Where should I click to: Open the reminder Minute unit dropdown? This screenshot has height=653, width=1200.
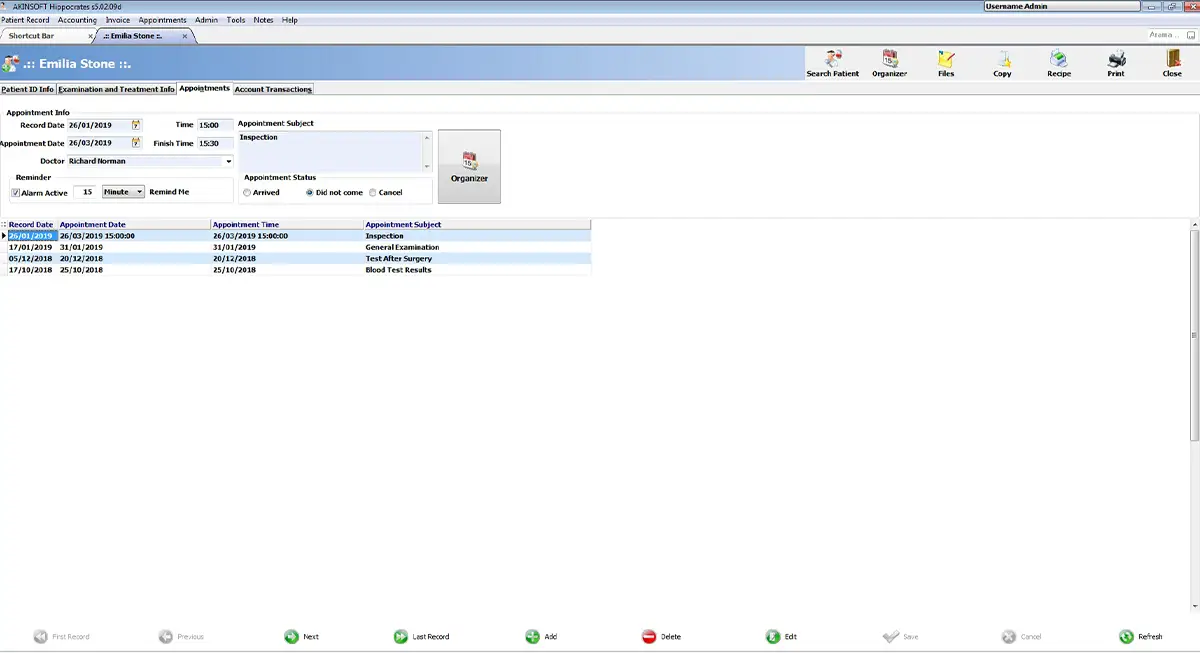(140, 191)
